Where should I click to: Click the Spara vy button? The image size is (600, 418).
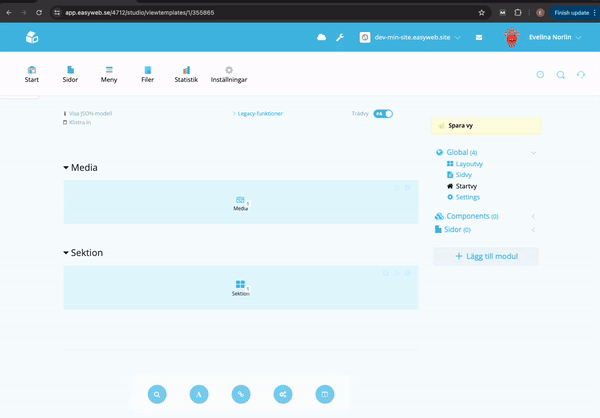(486, 127)
